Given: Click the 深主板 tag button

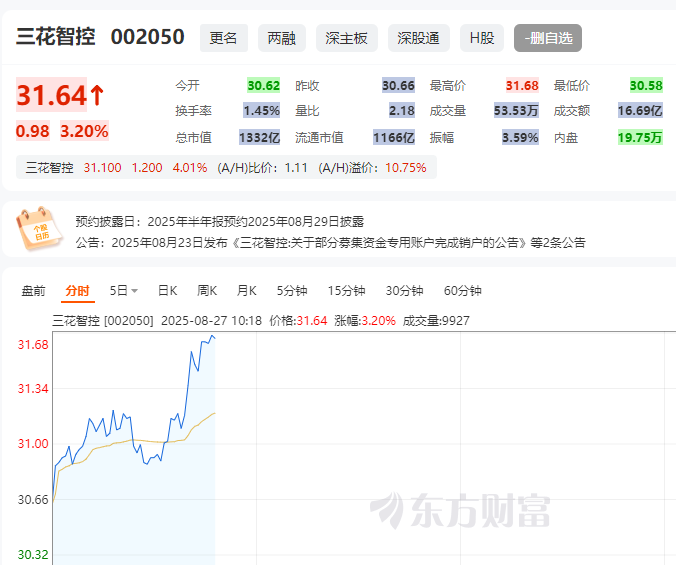Looking at the screenshot, I should click(x=347, y=38).
